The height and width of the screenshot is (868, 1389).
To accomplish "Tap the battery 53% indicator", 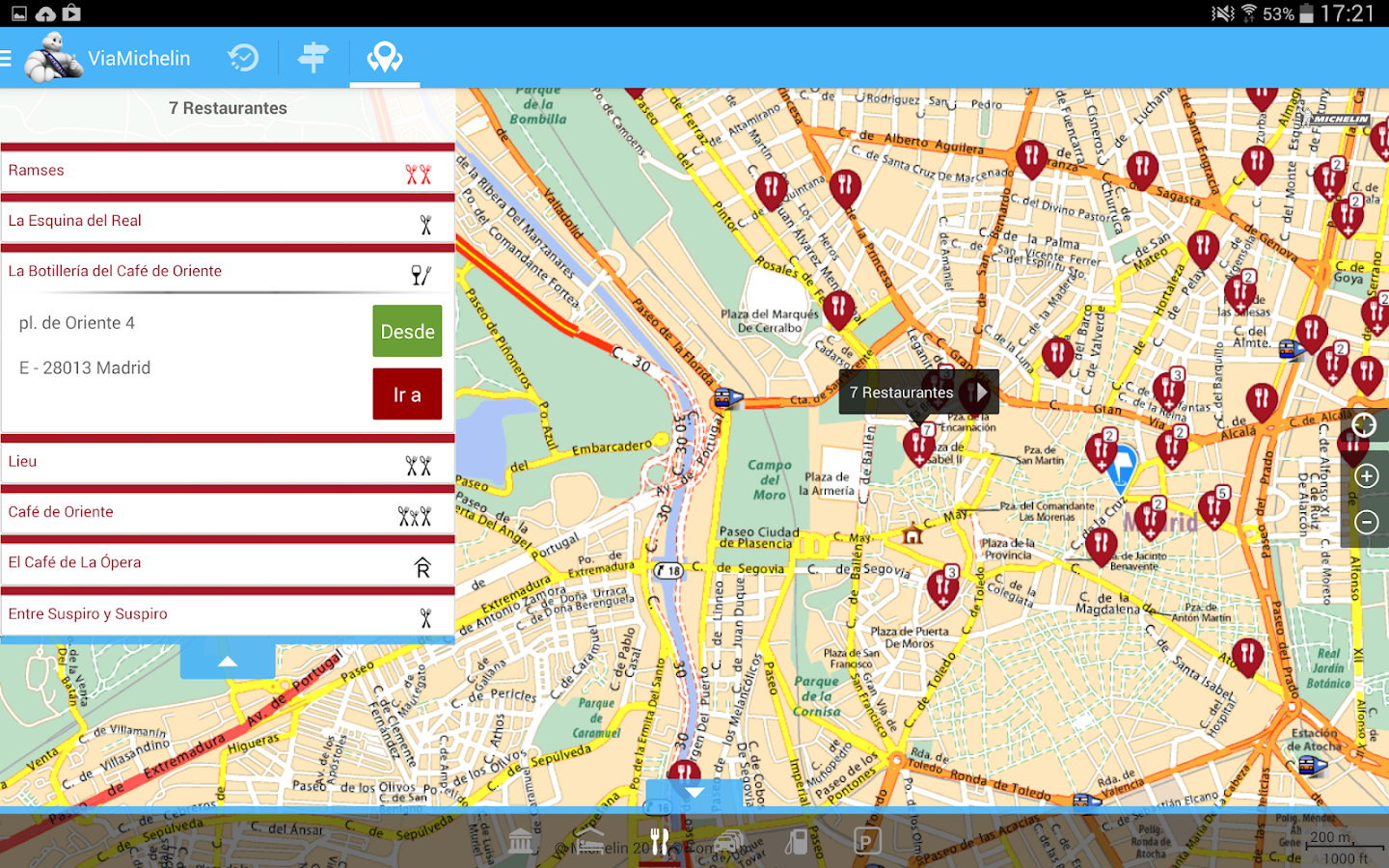I will coord(1289,14).
